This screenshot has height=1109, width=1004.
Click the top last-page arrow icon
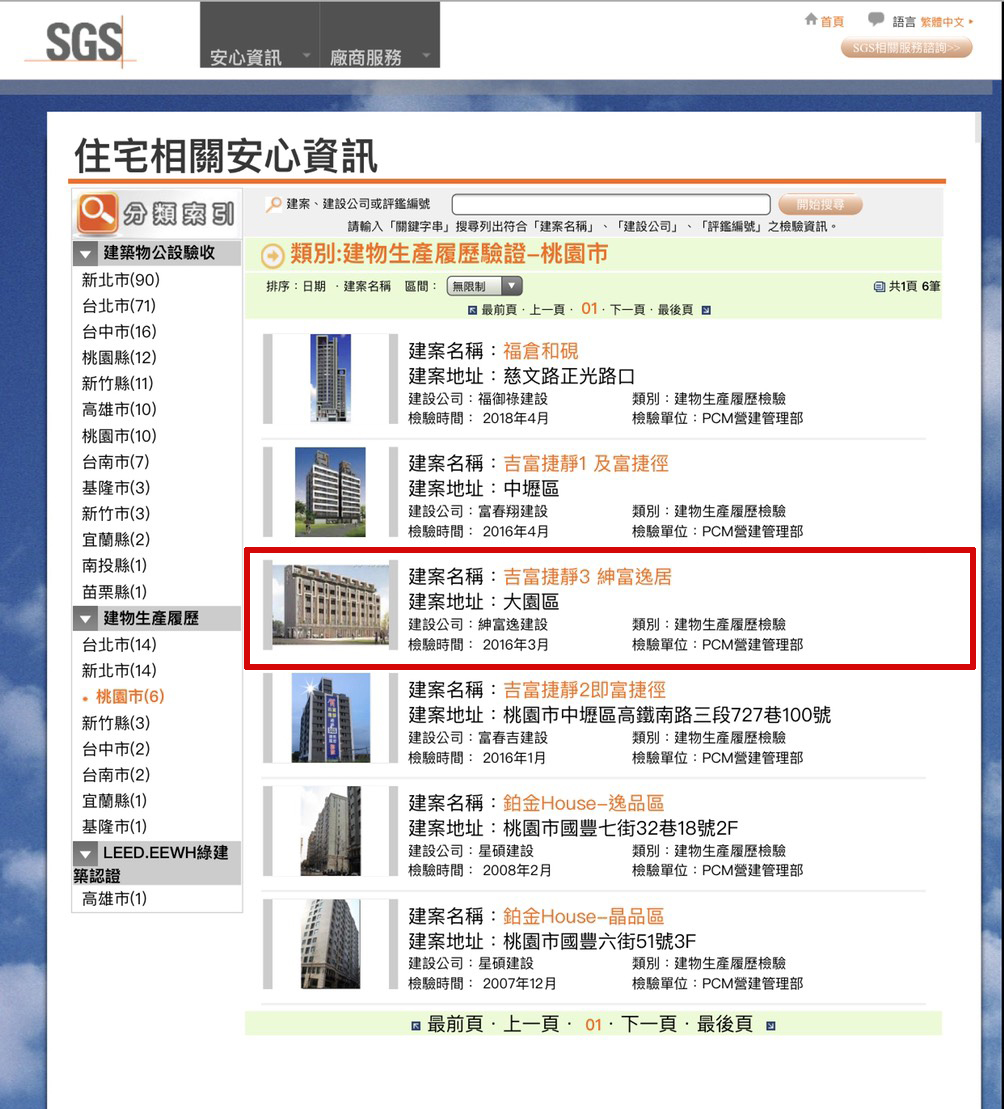706,310
